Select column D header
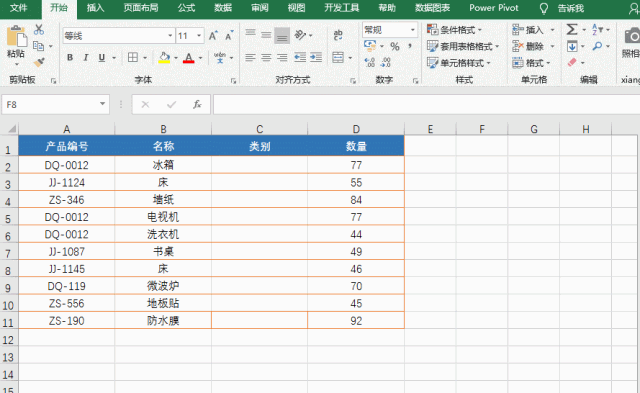The width and height of the screenshot is (640, 393). pos(356,129)
